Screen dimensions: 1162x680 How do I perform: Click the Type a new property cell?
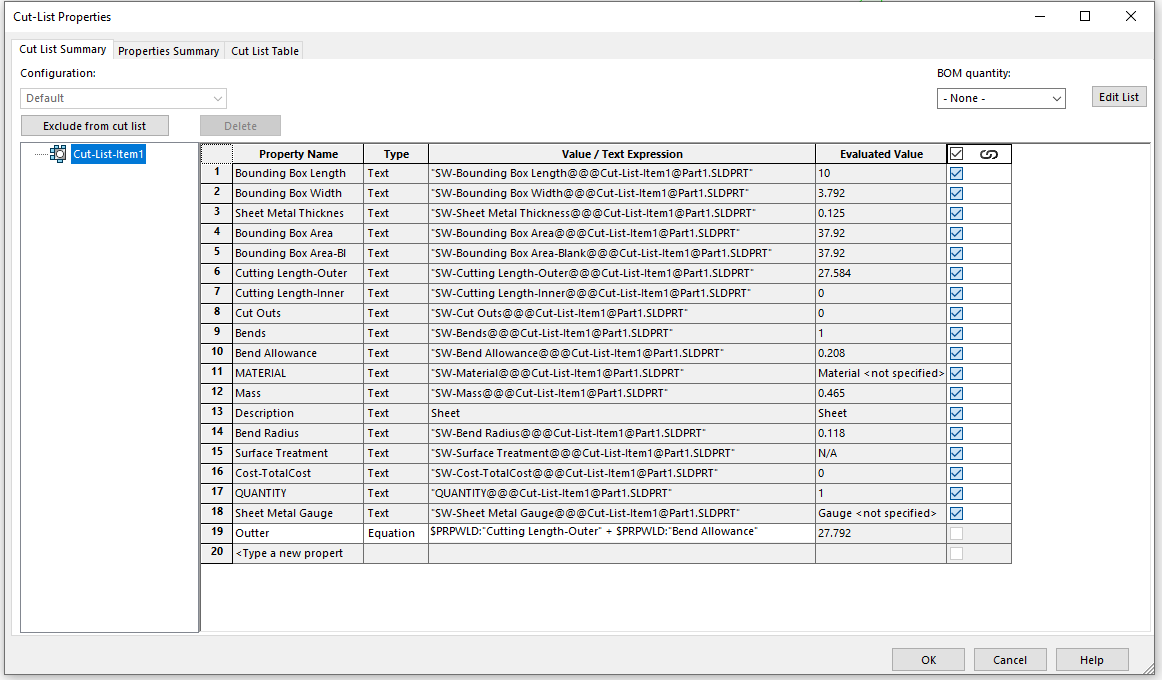tap(298, 553)
